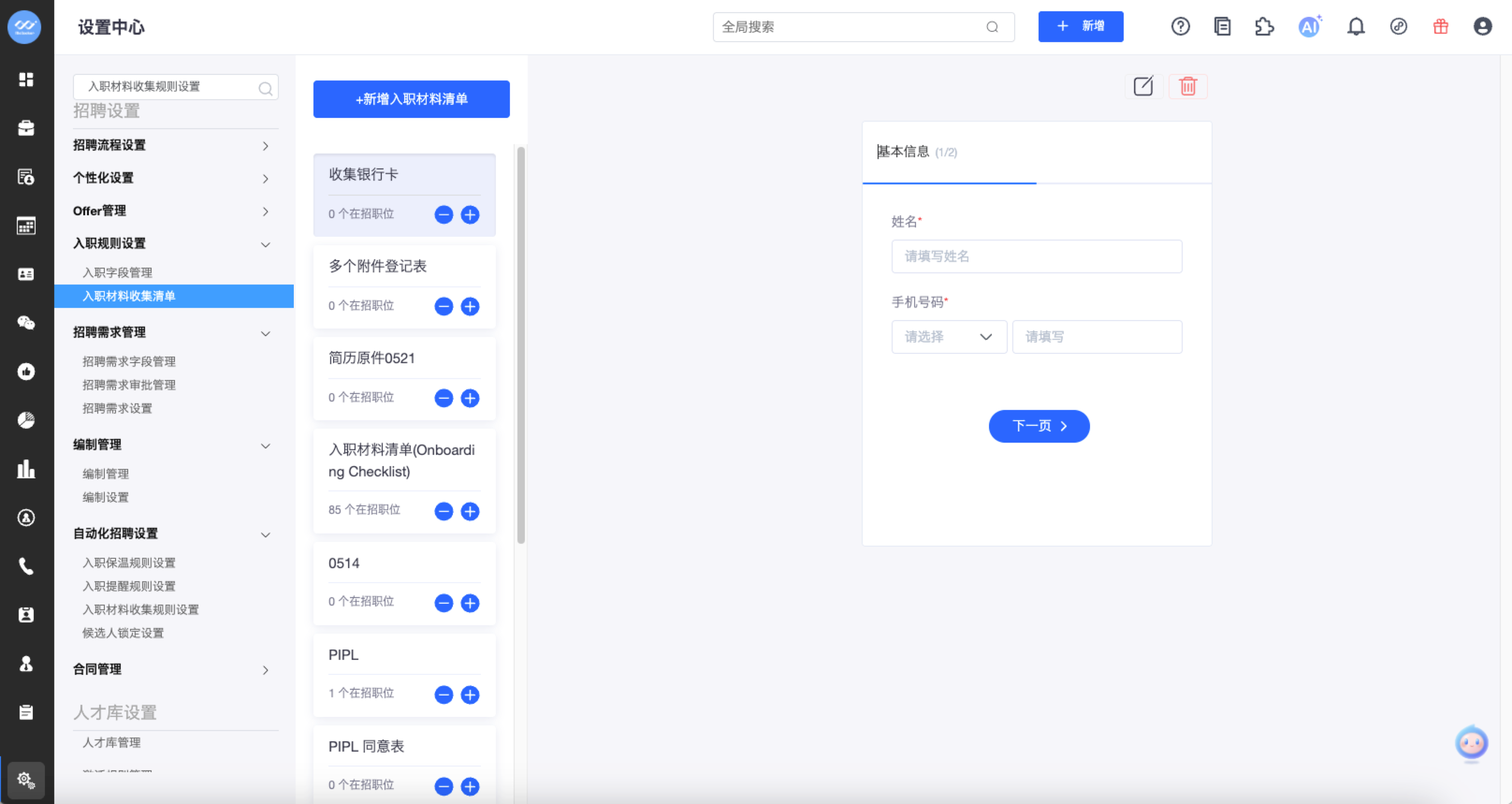Click the edit pencil icon above form
1512x804 pixels.
tap(1143, 86)
